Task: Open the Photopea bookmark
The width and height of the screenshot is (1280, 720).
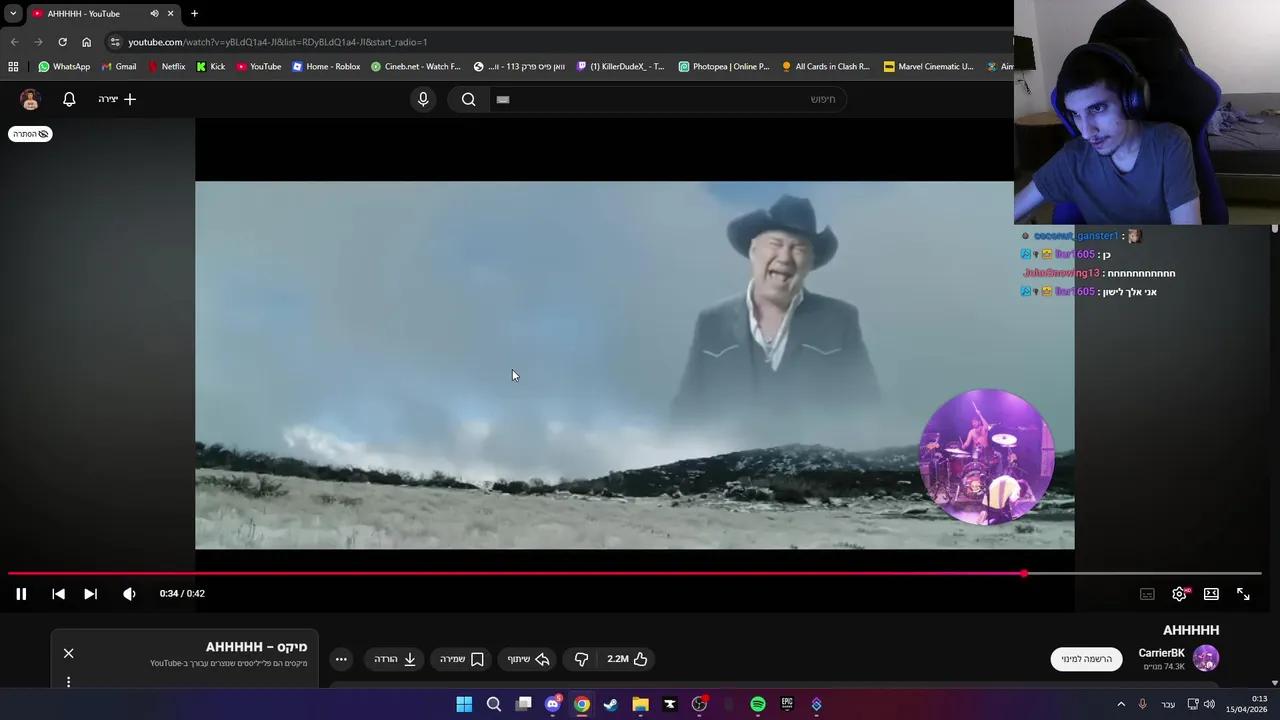Action: click(x=723, y=67)
